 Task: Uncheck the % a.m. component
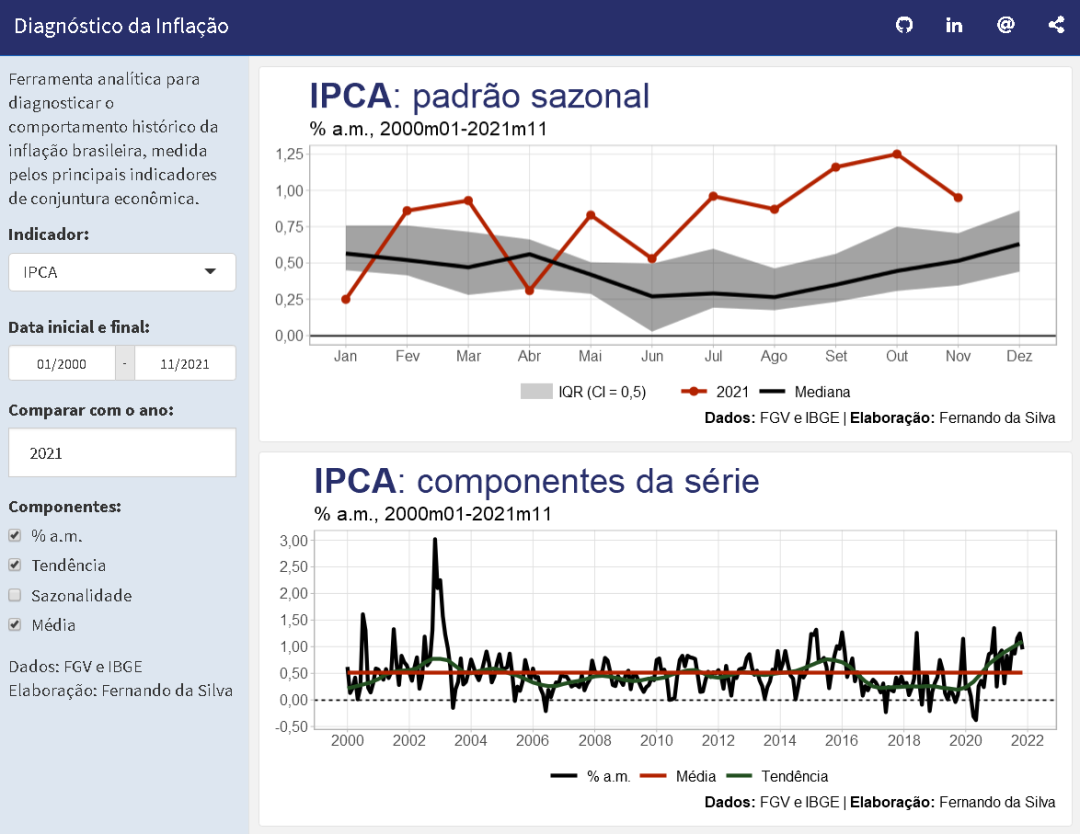[14, 535]
